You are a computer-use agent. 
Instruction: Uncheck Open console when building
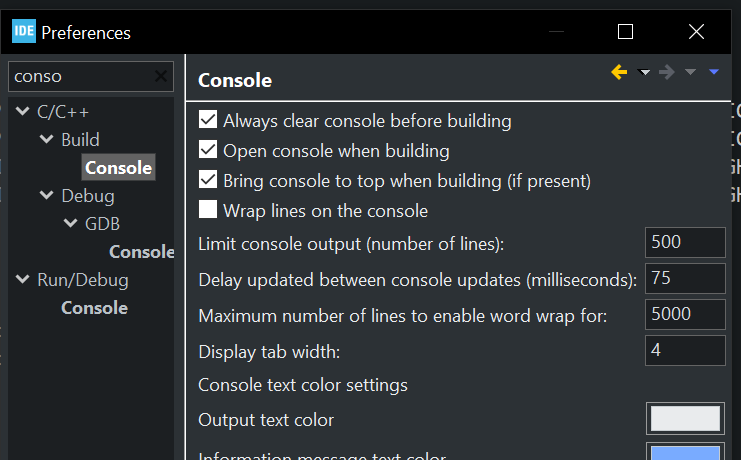click(208, 151)
